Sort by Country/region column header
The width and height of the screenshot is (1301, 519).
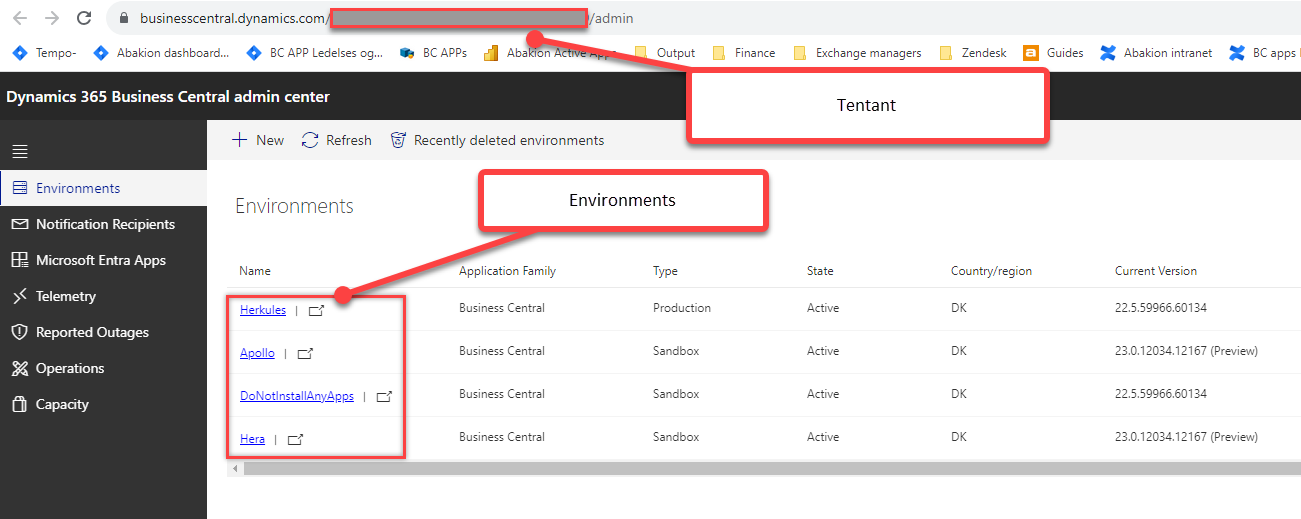991,271
